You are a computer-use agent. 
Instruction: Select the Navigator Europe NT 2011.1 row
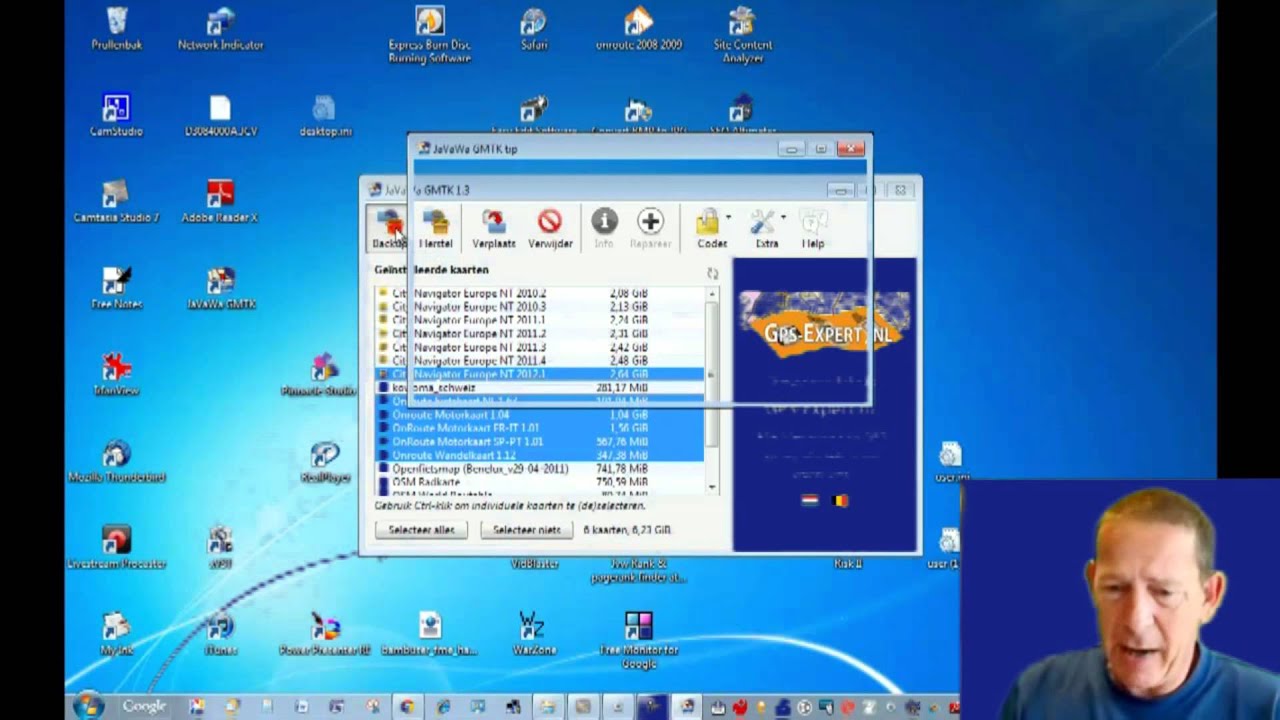coord(540,320)
